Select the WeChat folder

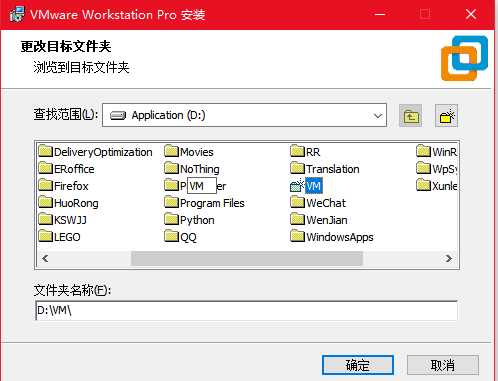(x=318, y=203)
